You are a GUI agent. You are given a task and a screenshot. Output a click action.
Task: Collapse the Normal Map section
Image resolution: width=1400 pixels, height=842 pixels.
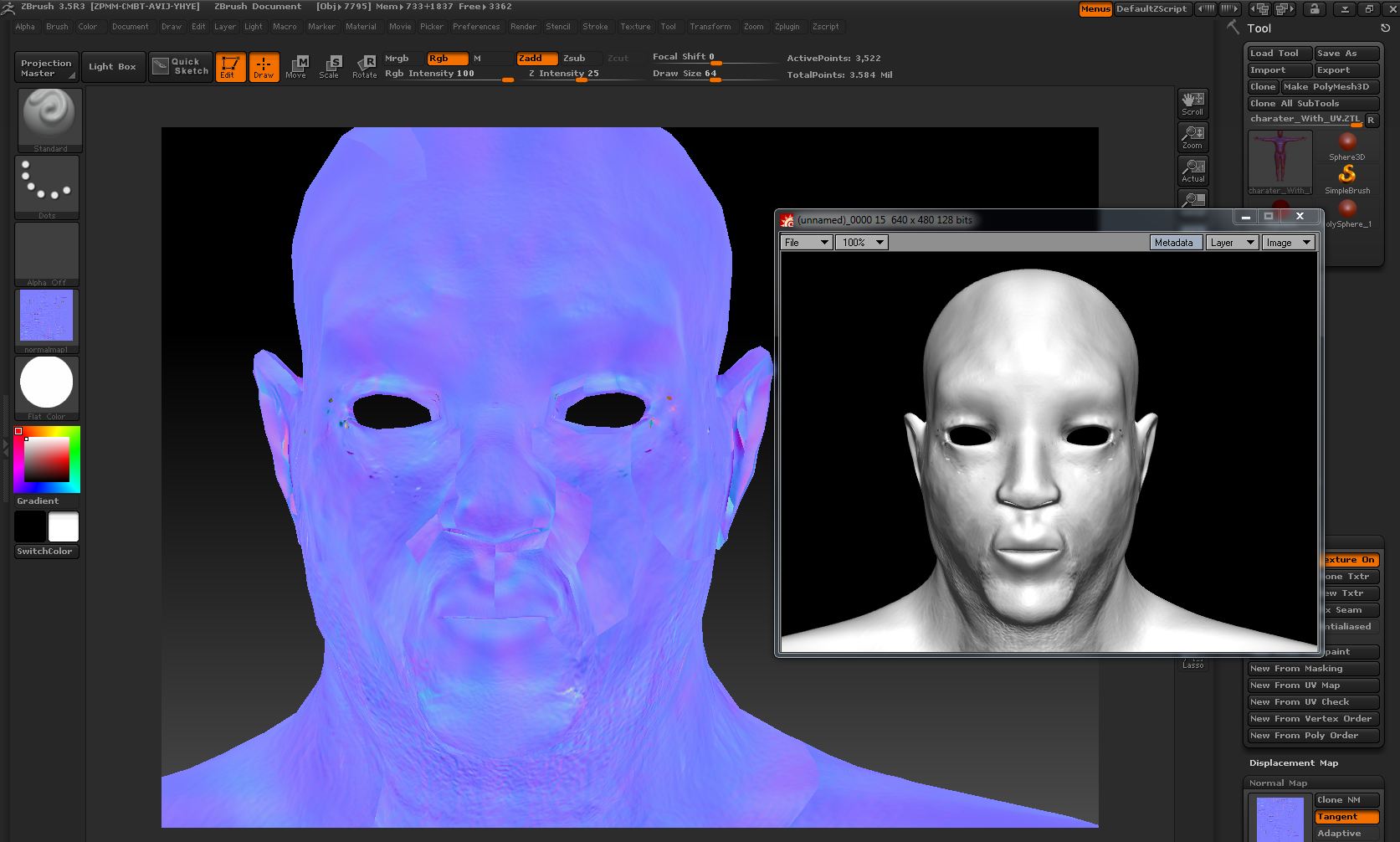[1278, 783]
